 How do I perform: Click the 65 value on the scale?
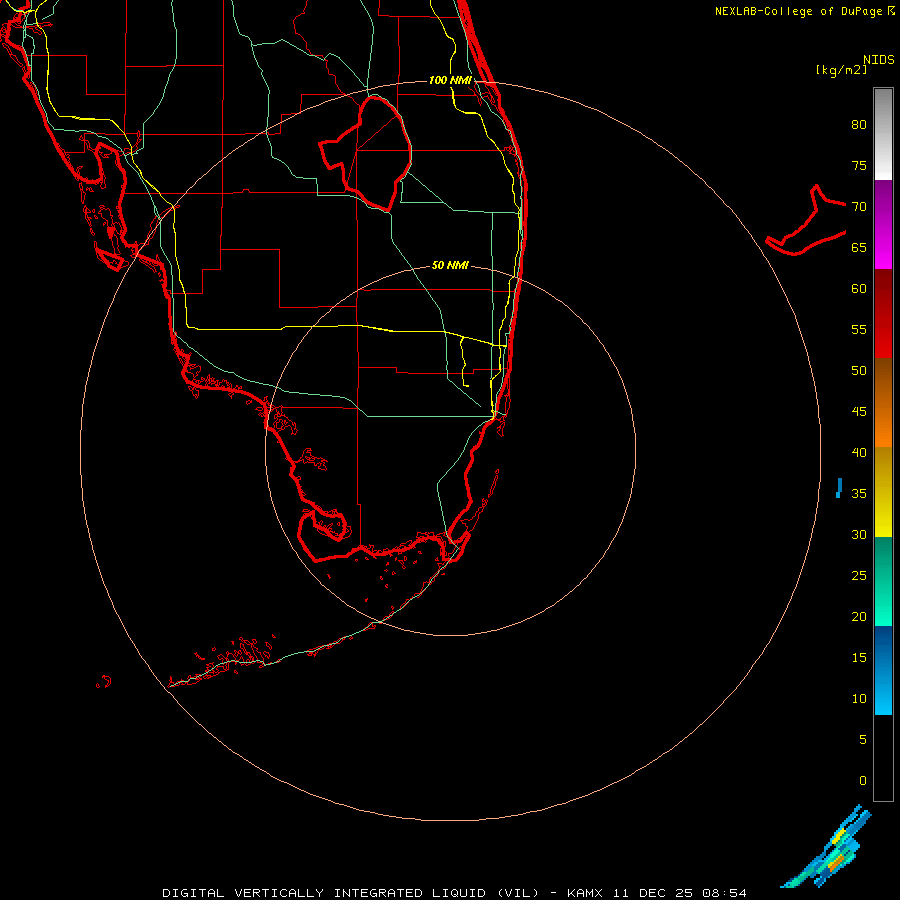859,247
